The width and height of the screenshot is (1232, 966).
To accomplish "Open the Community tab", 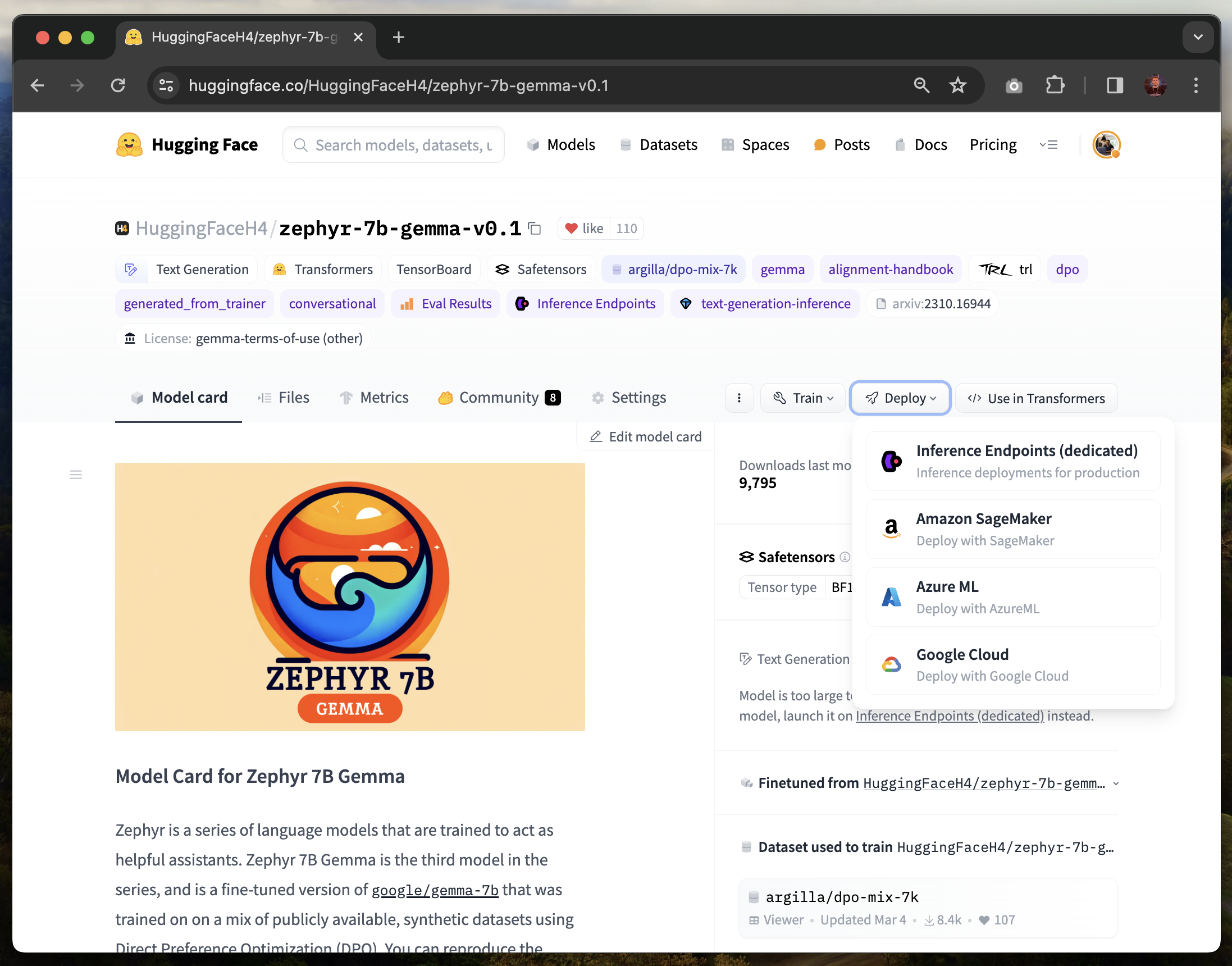I will click(499, 398).
